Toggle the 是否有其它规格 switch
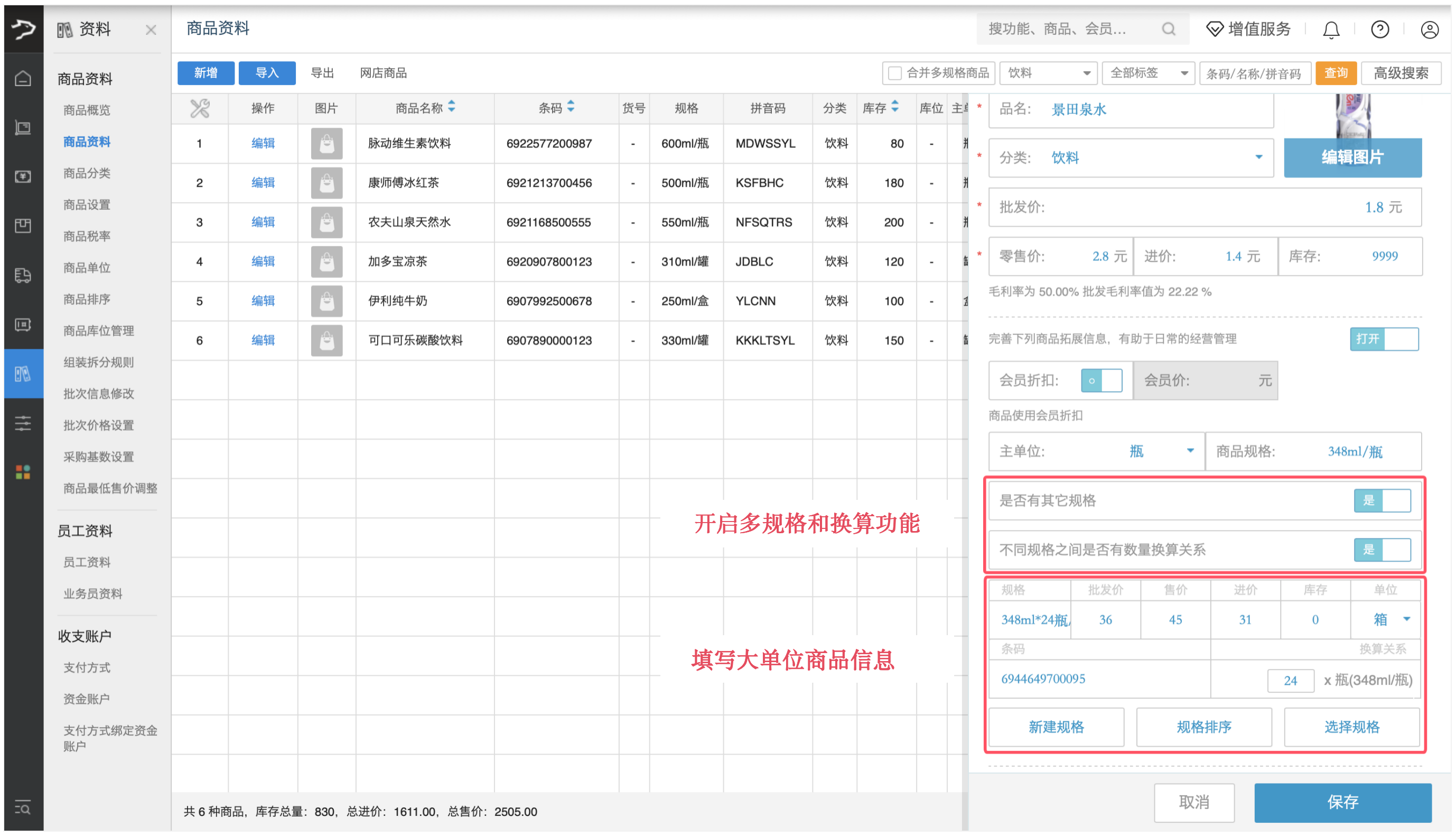 pos(1382,501)
